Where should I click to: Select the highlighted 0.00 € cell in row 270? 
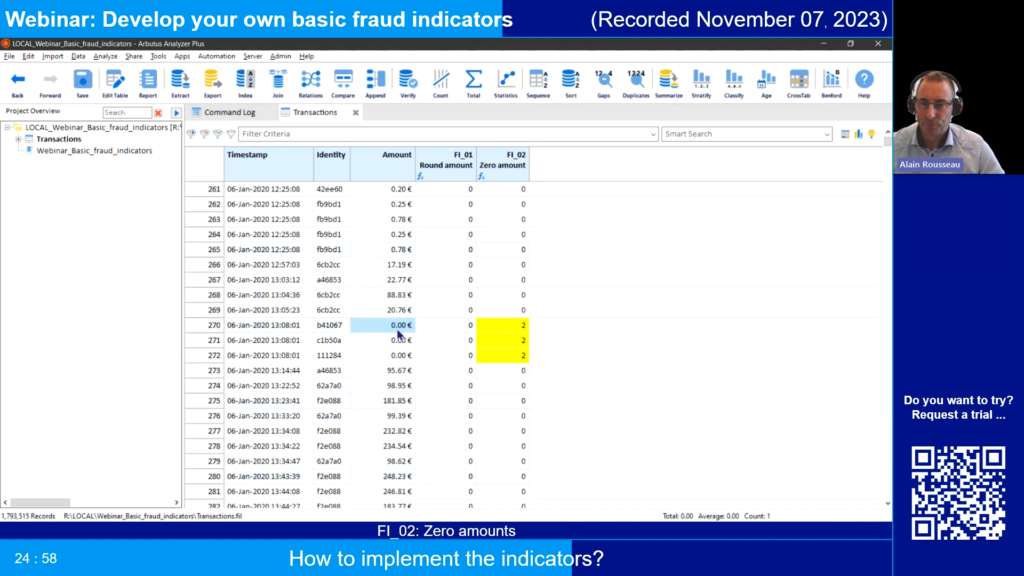[x=383, y=325]
